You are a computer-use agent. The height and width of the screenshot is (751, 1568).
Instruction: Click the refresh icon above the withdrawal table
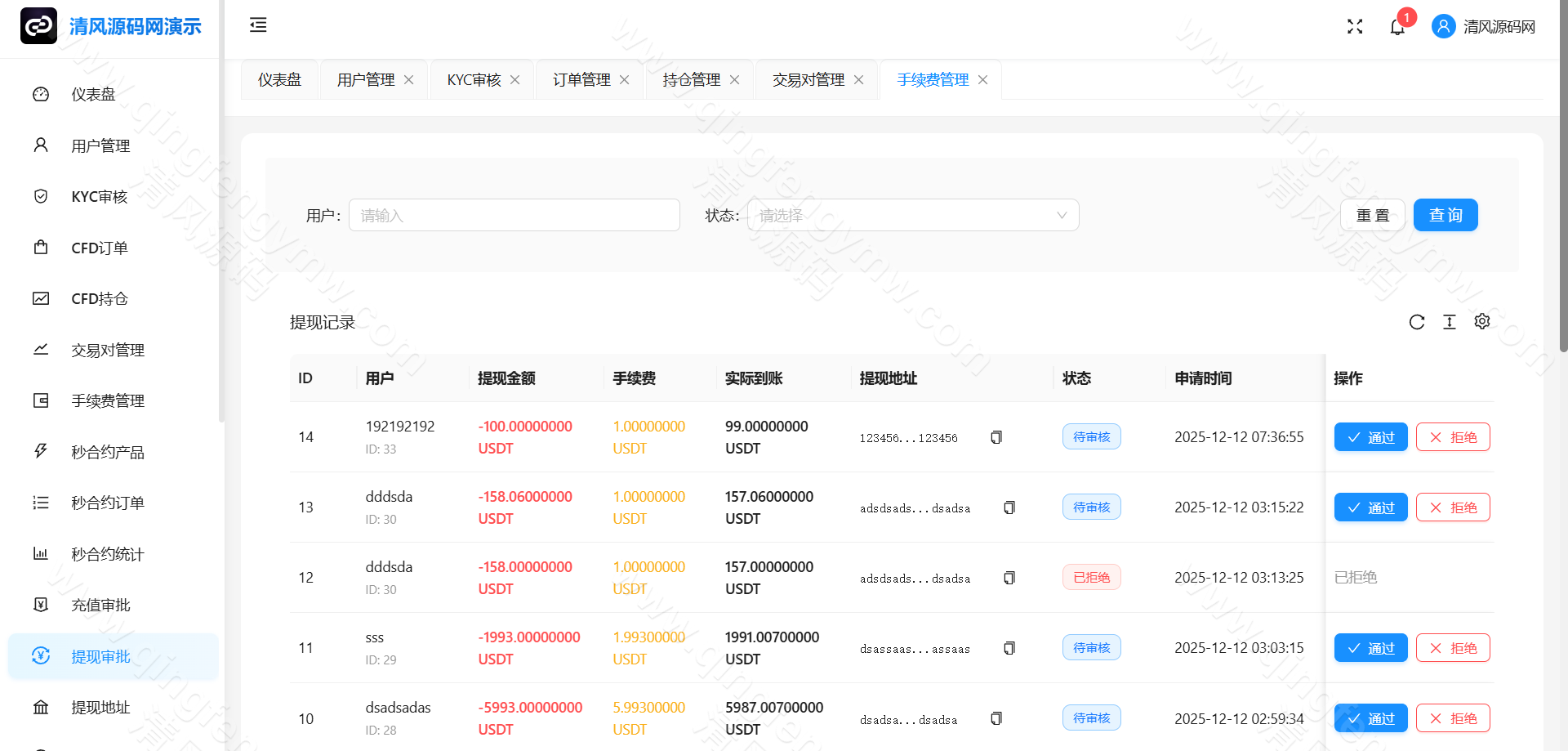point(1417,322)
